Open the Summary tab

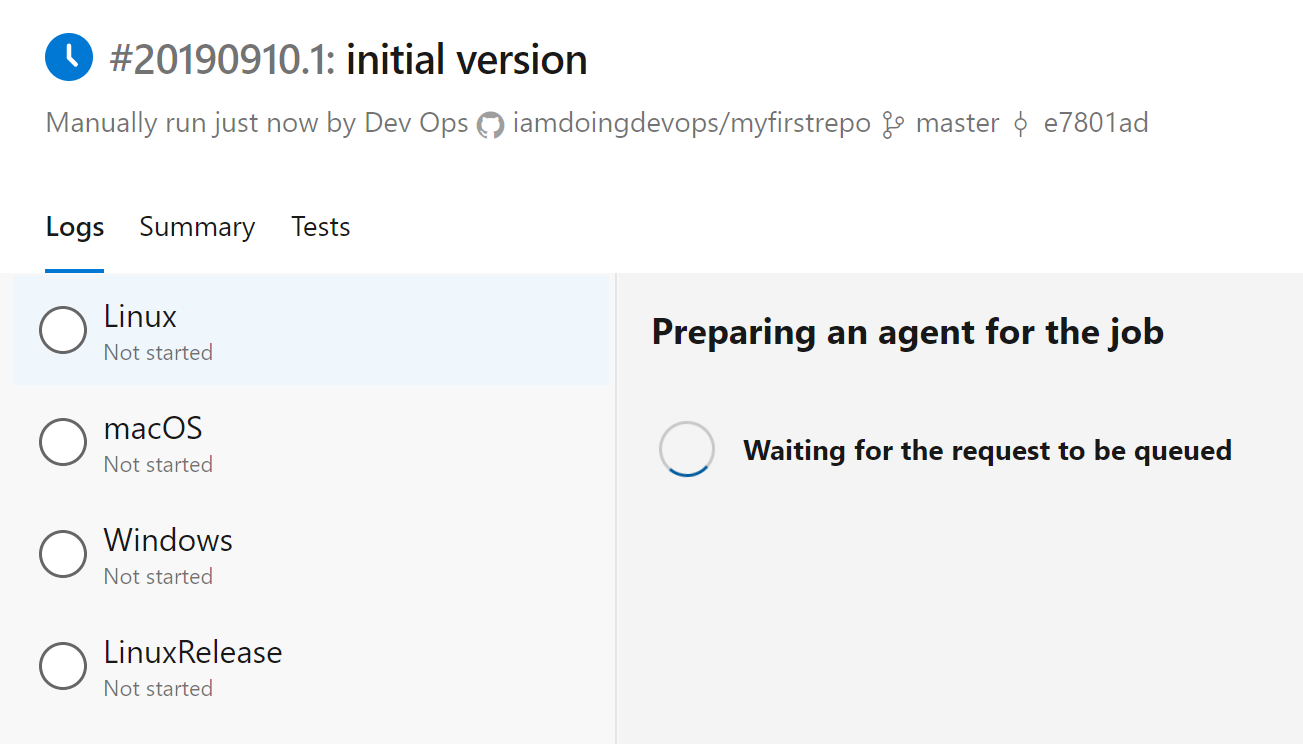click(197, 227)
